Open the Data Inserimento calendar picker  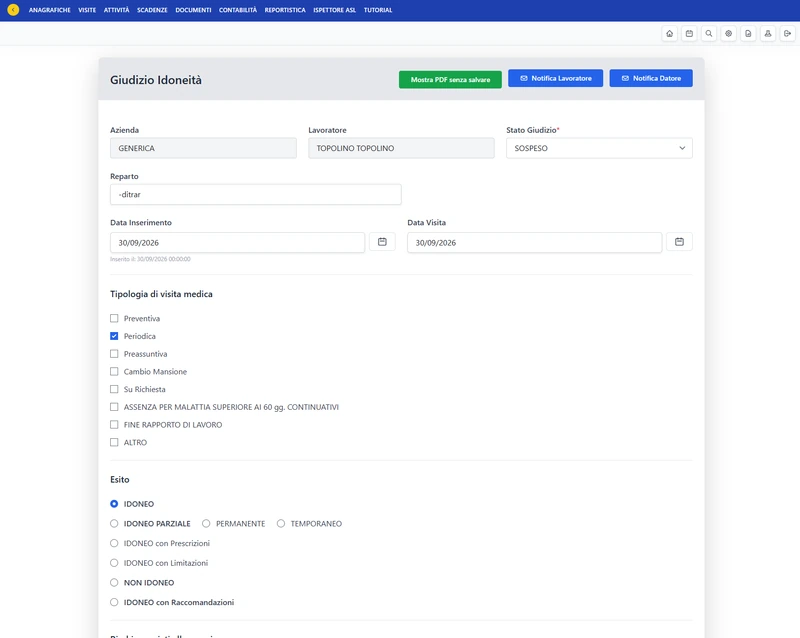[x=382, y=242]
